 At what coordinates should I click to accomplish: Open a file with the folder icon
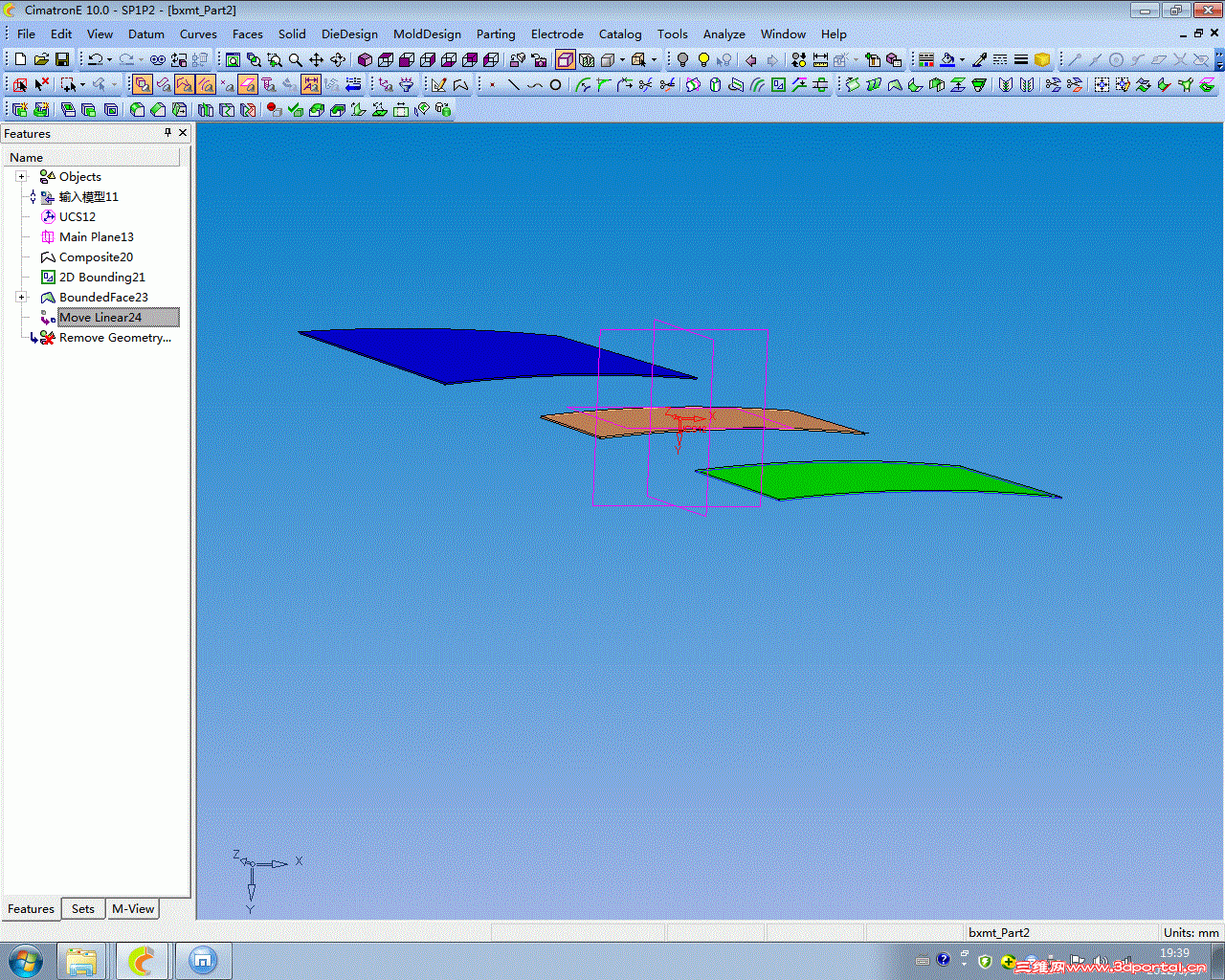tap(42, 59)
